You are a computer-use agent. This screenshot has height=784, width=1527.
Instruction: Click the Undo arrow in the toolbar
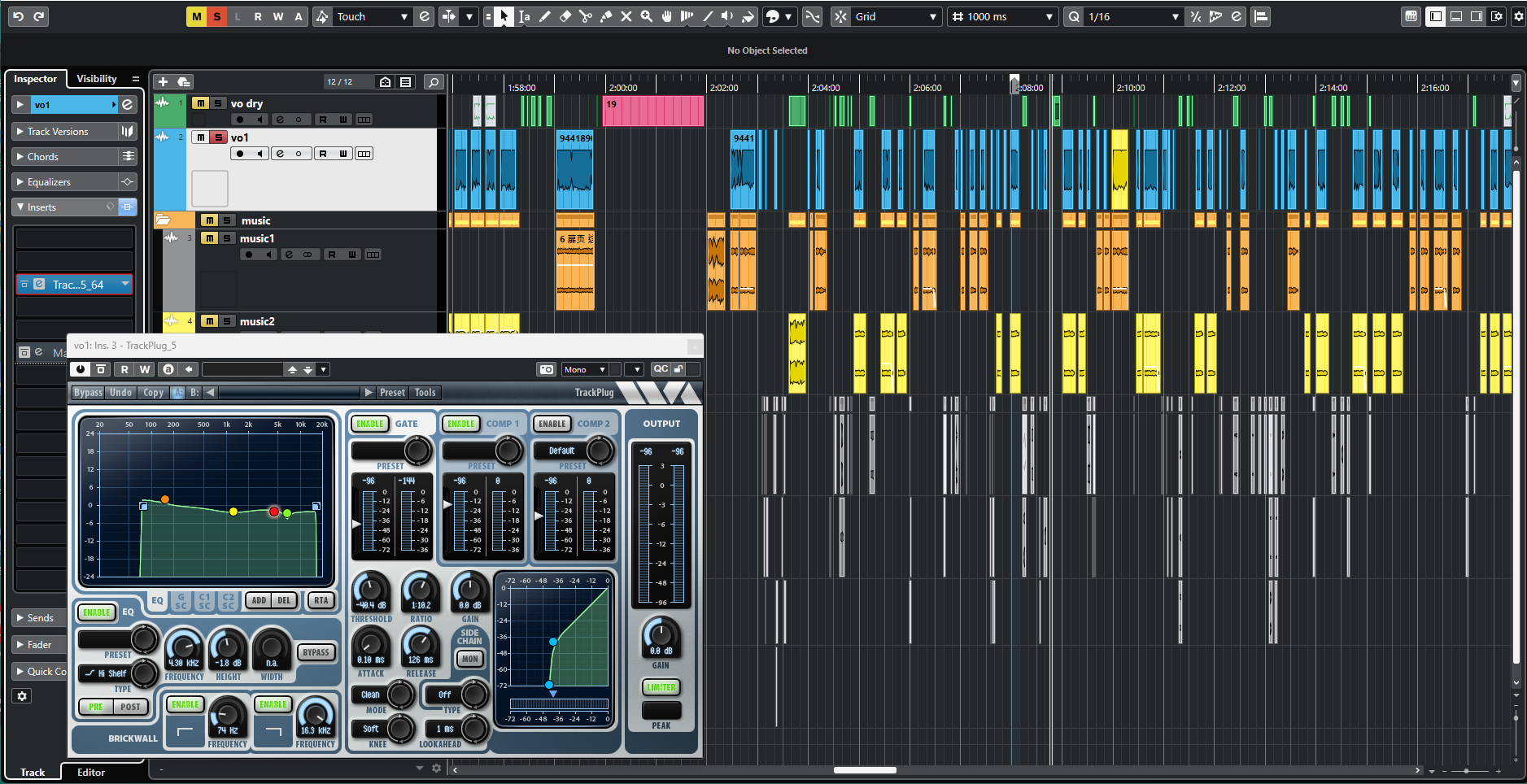pos(18,16)
